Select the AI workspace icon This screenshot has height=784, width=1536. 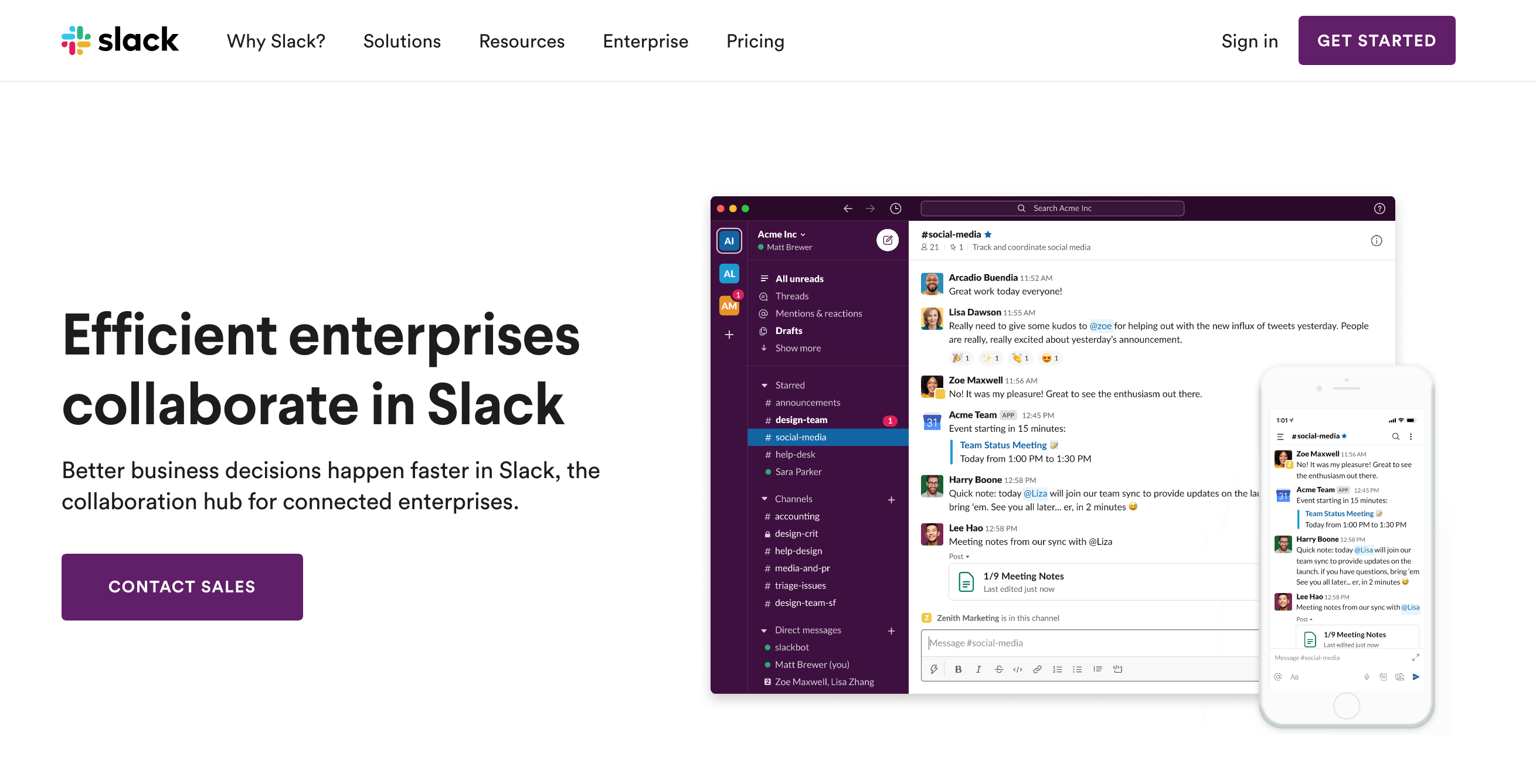pyautogui.click(x=729, y=241)
